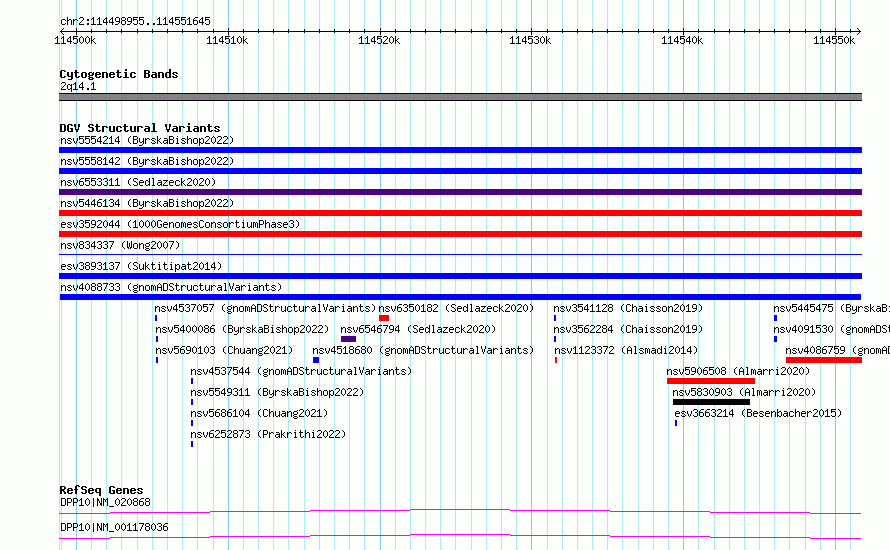This screenshot has width=890, height=550.
Task: Click nsv6546794 (Sedlazeck2020) label
Action: pos(418,329)
